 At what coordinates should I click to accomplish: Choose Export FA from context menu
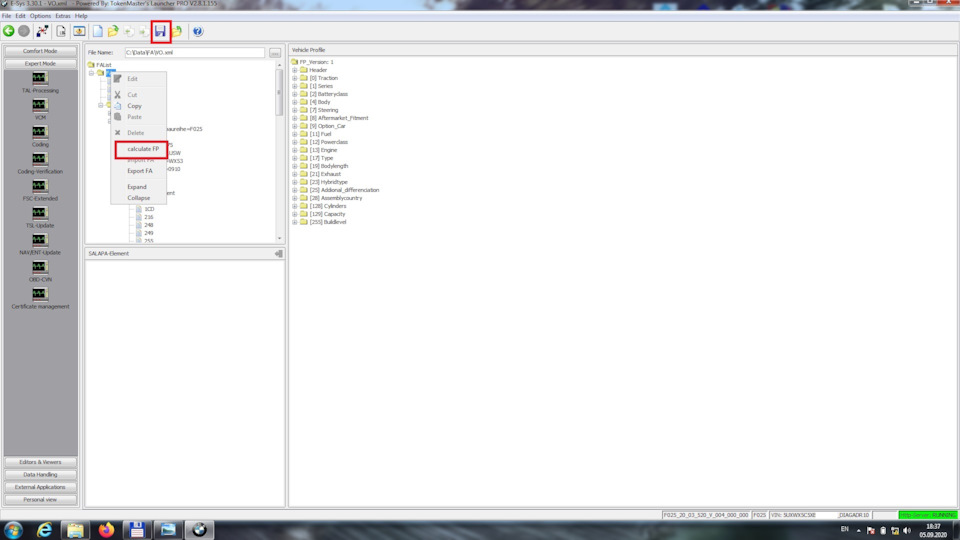(140, 171)
